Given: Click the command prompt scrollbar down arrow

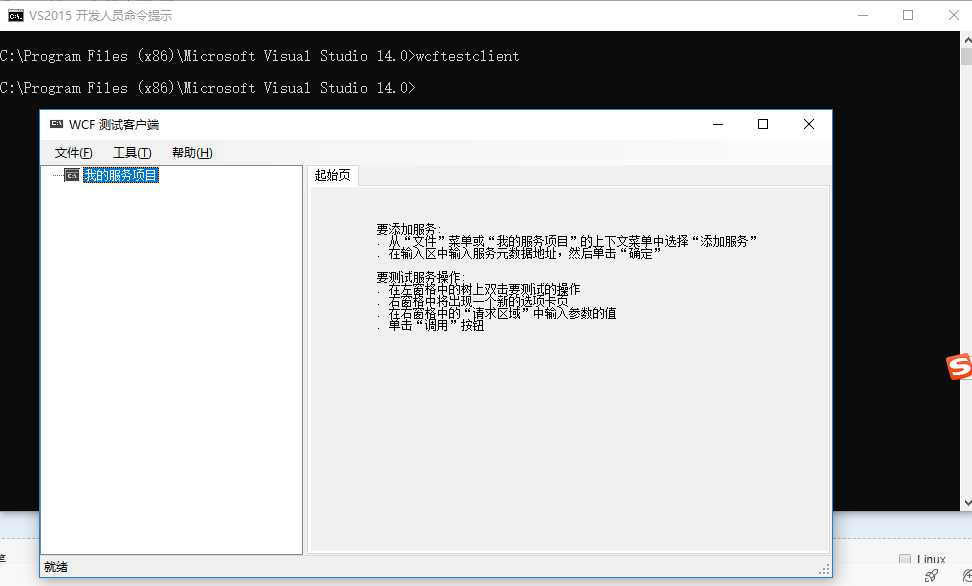Looking at the screenshot, I should pyautogui.click(x=966, y=503).
